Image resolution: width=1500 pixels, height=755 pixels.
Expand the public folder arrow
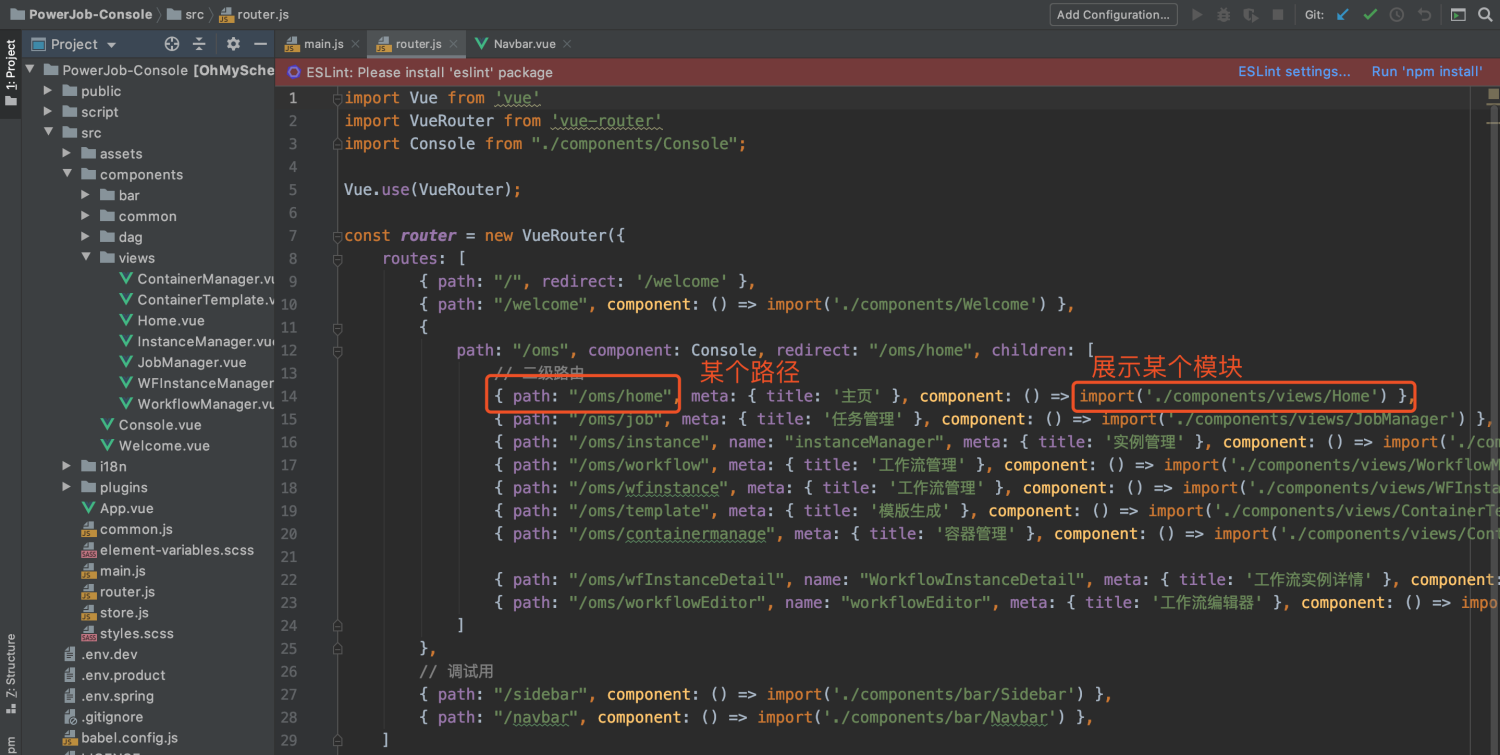click(48, 91)
